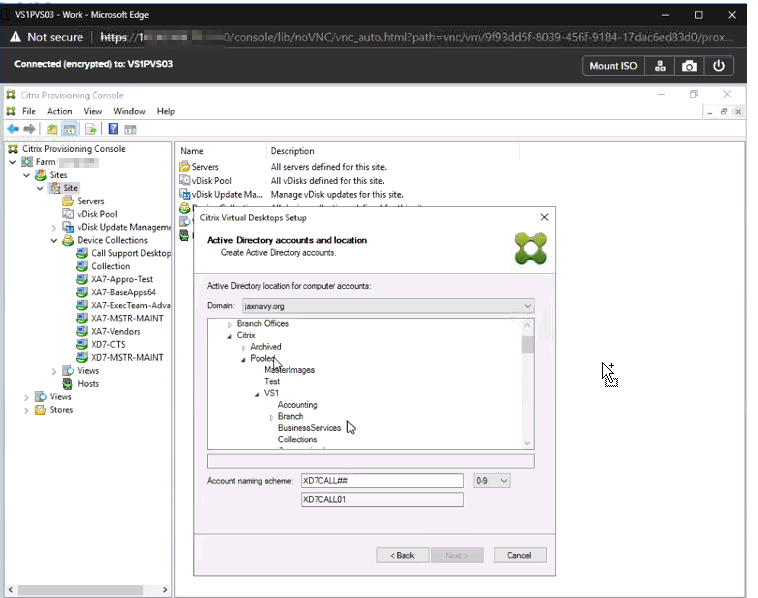Expand the Views node under Site
This screenshot has height=598, width=758.
54,371
